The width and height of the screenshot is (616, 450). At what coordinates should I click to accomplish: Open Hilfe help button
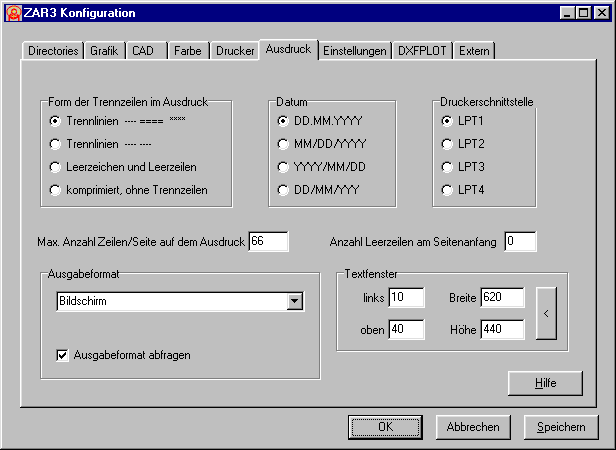point(545,383)
